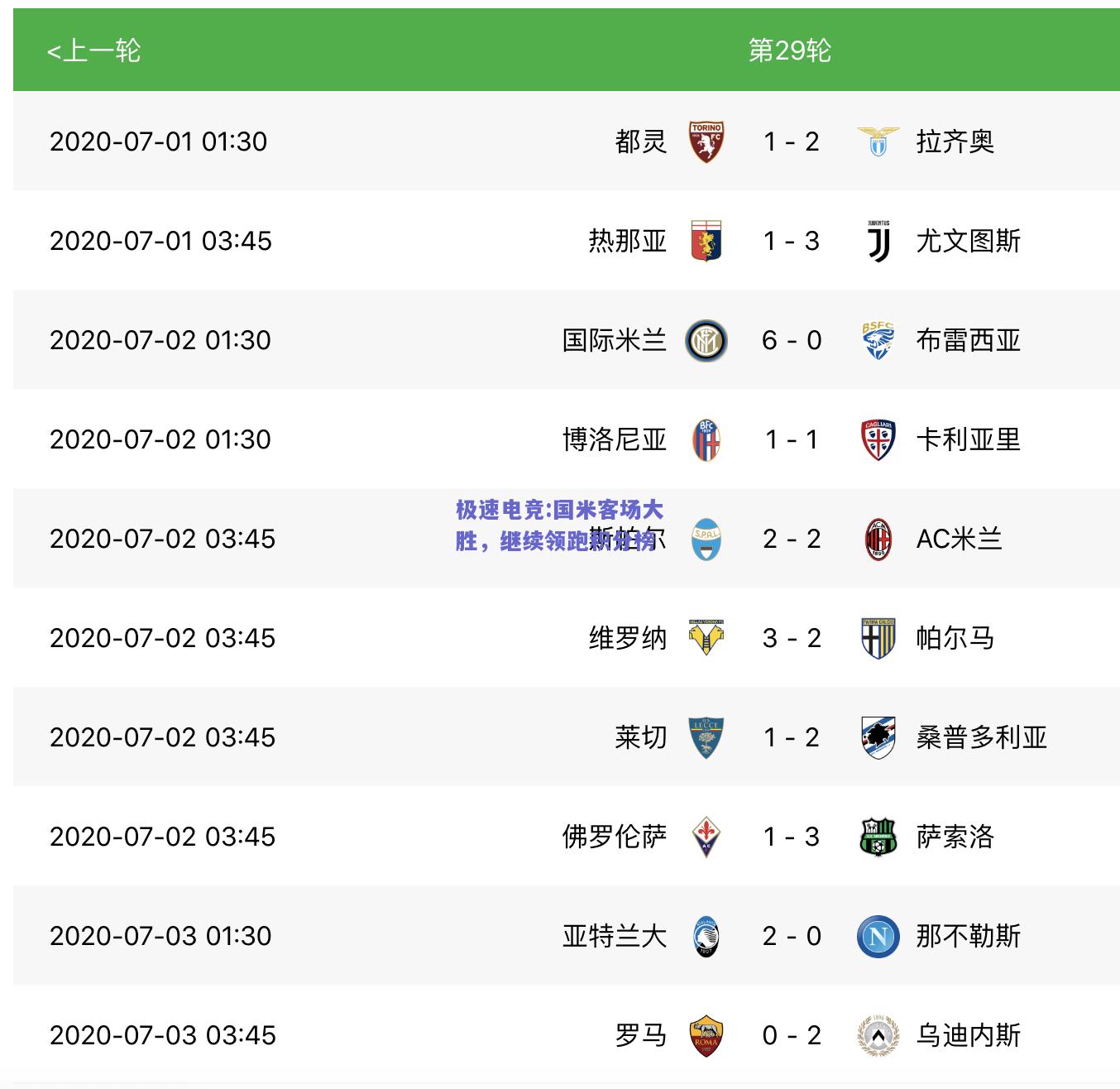The width and height of the screenshot is (1120, 1089).
Task: Open the 国际米兰 team name link
Action: (x=615, y=340)
